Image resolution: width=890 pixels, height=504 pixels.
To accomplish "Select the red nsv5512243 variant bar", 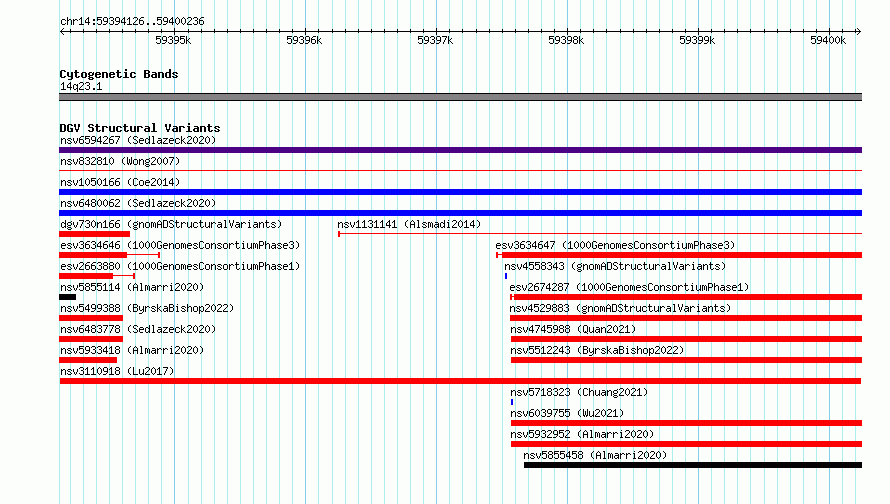I will (x=686, y=360).
